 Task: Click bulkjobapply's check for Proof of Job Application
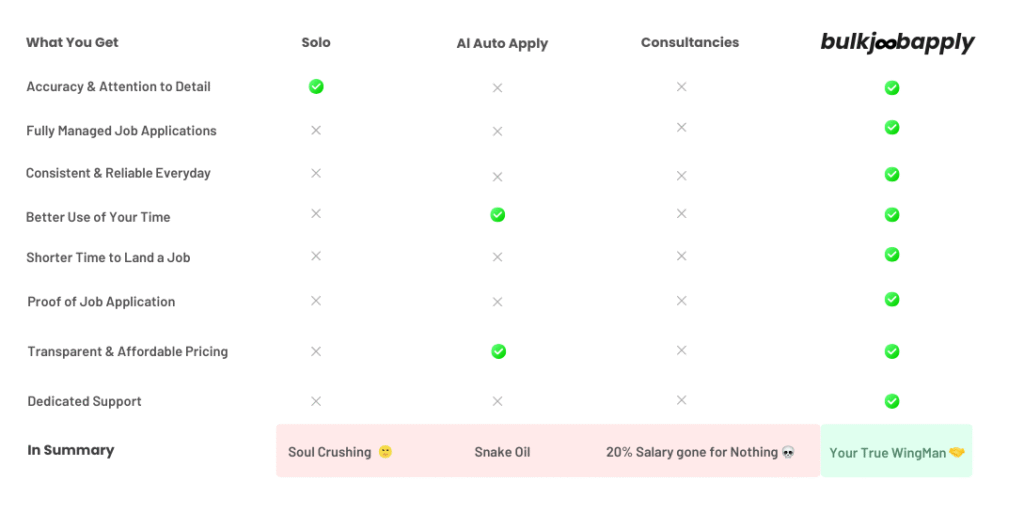(892, 299)
